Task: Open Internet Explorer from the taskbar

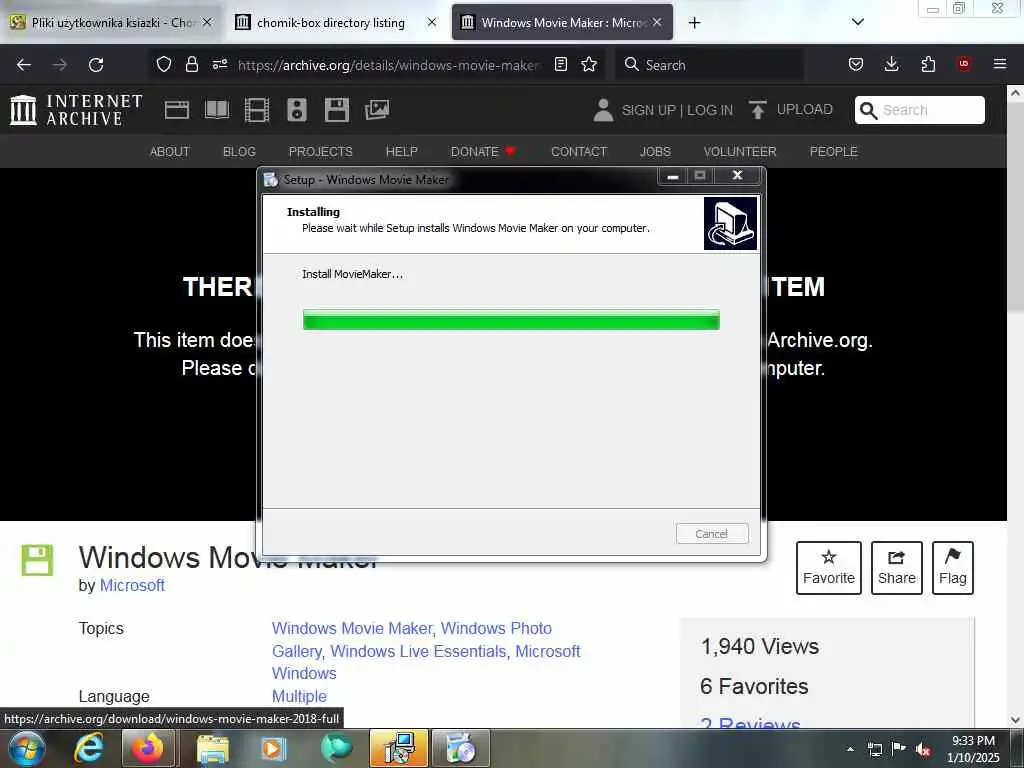Action: tap(89, 748)
